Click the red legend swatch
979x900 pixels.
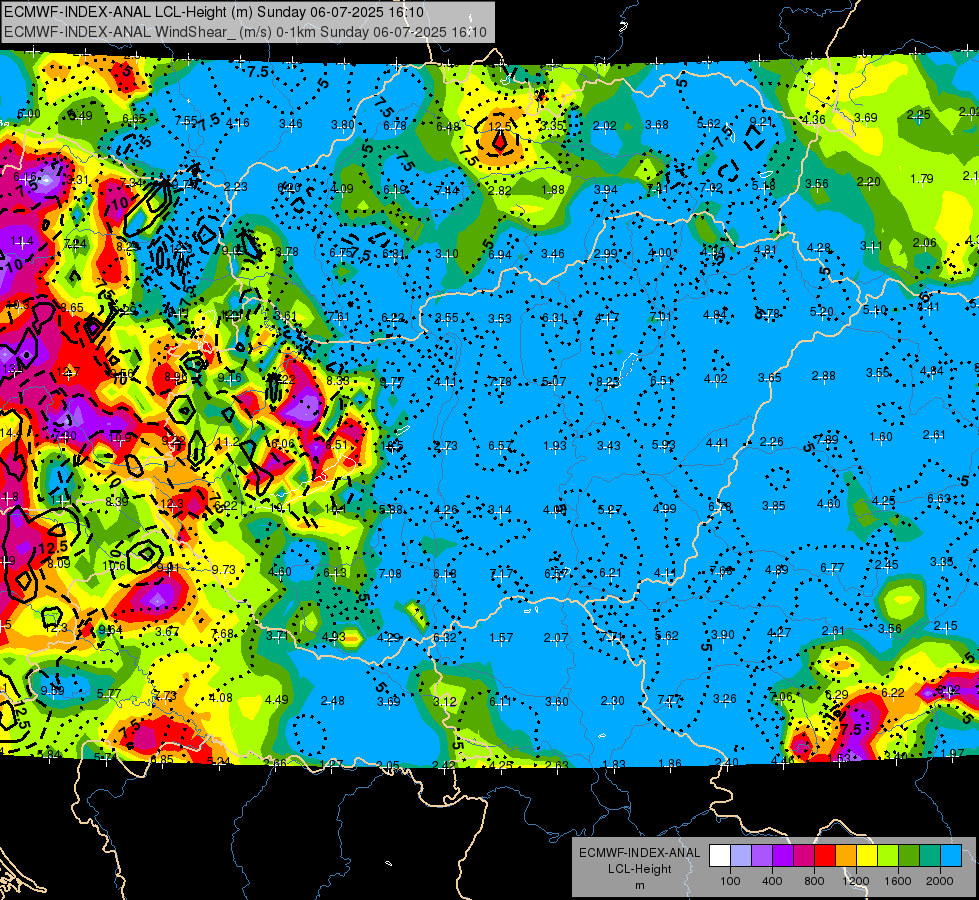[825, 856]
